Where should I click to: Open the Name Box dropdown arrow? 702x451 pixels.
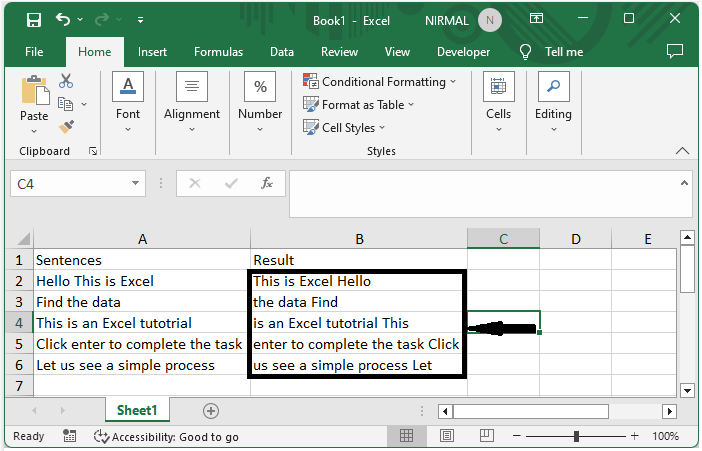coord(135,183)
